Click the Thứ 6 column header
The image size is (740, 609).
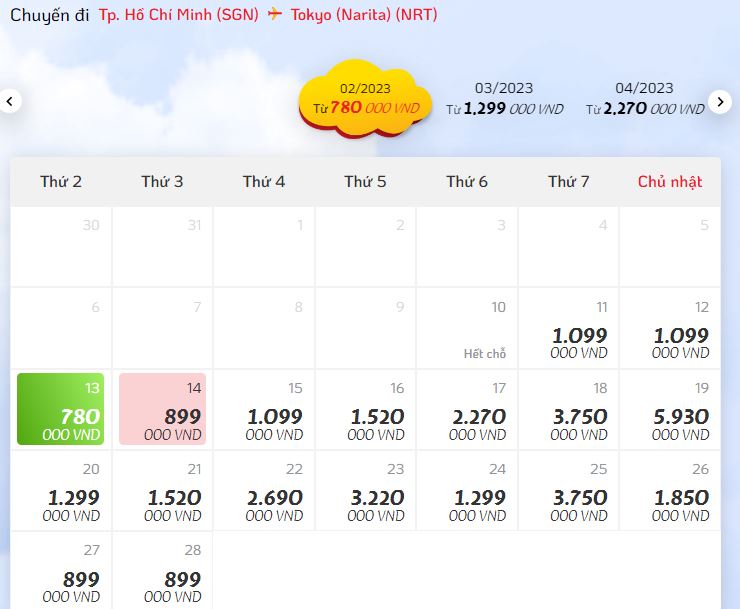point(467,182)
